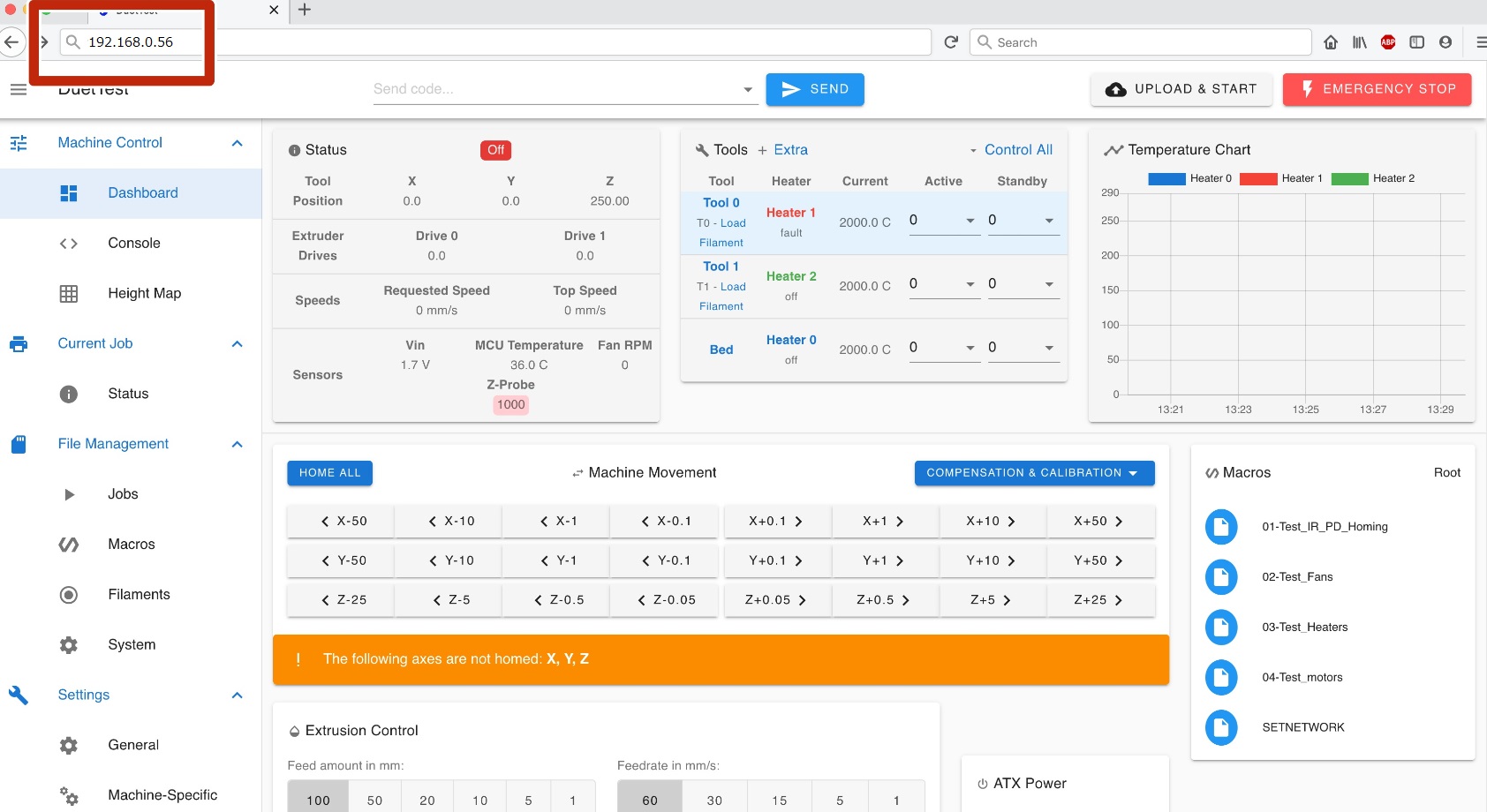1487x812 pixels.
Task: Open Tool 0 active temperature dropdown
Action: pyautogui.click(x=970, y=221)
